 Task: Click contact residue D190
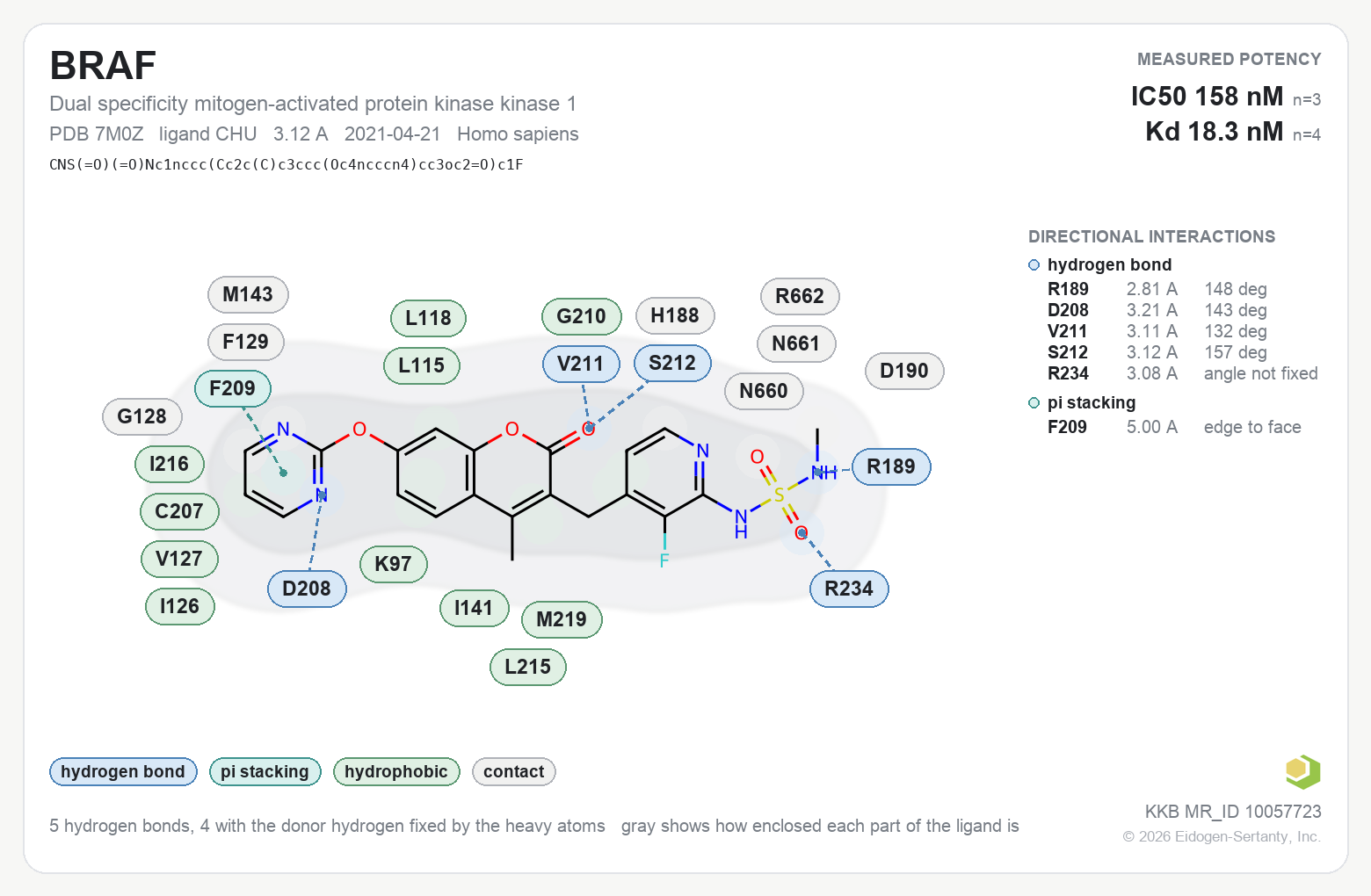(904, 371)
